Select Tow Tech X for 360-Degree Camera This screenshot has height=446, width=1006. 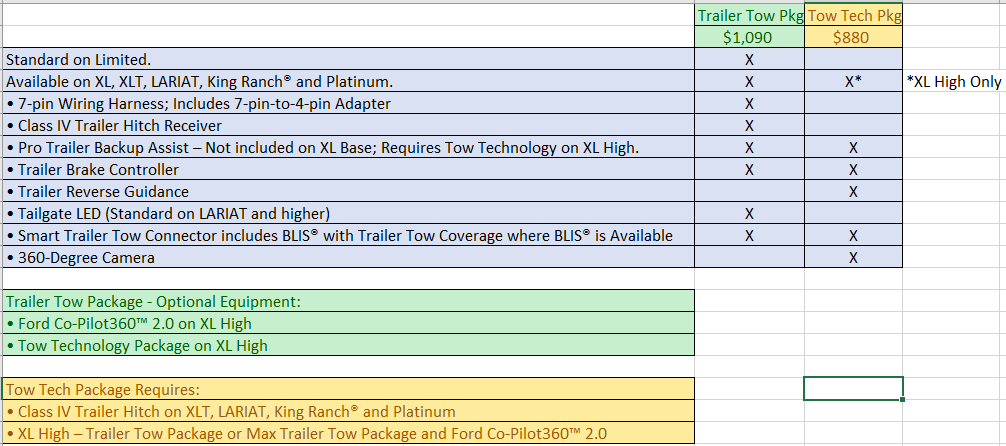pyautogui.click(x=853, y=257)
